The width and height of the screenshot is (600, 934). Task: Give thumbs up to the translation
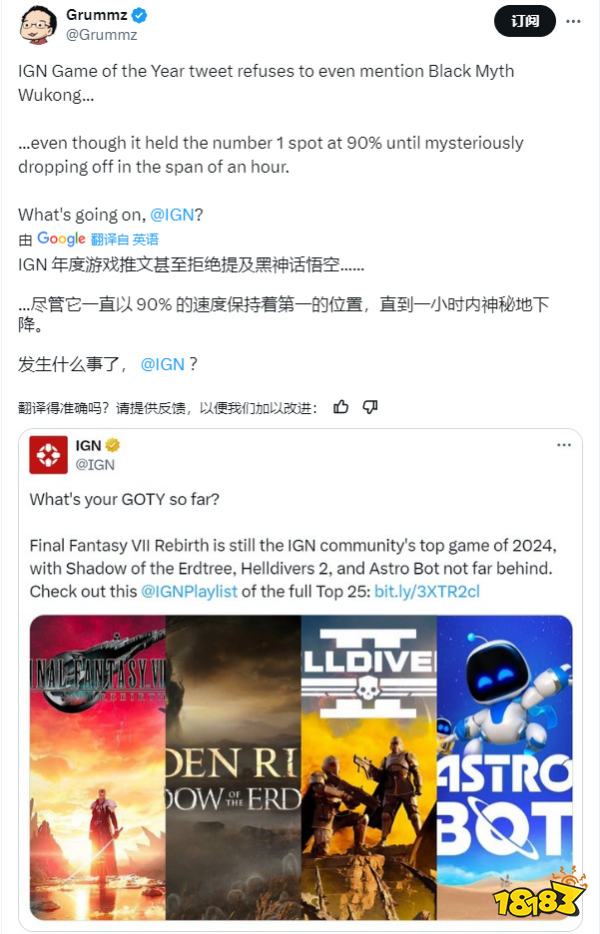pos(341,407)
